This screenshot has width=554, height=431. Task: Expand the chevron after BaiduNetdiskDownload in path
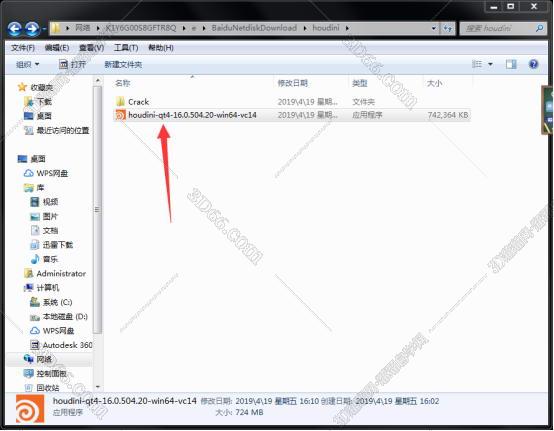305,28
